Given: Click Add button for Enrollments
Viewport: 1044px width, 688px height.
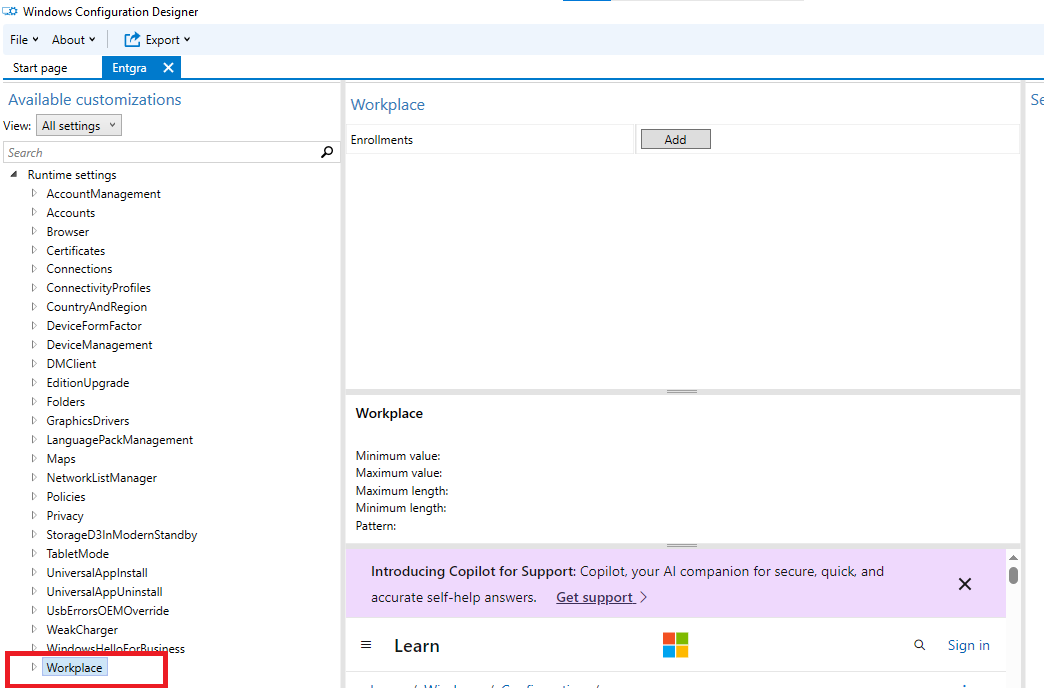Looking at the screenshot, I should pyautogui.click(x=675, y=139).
